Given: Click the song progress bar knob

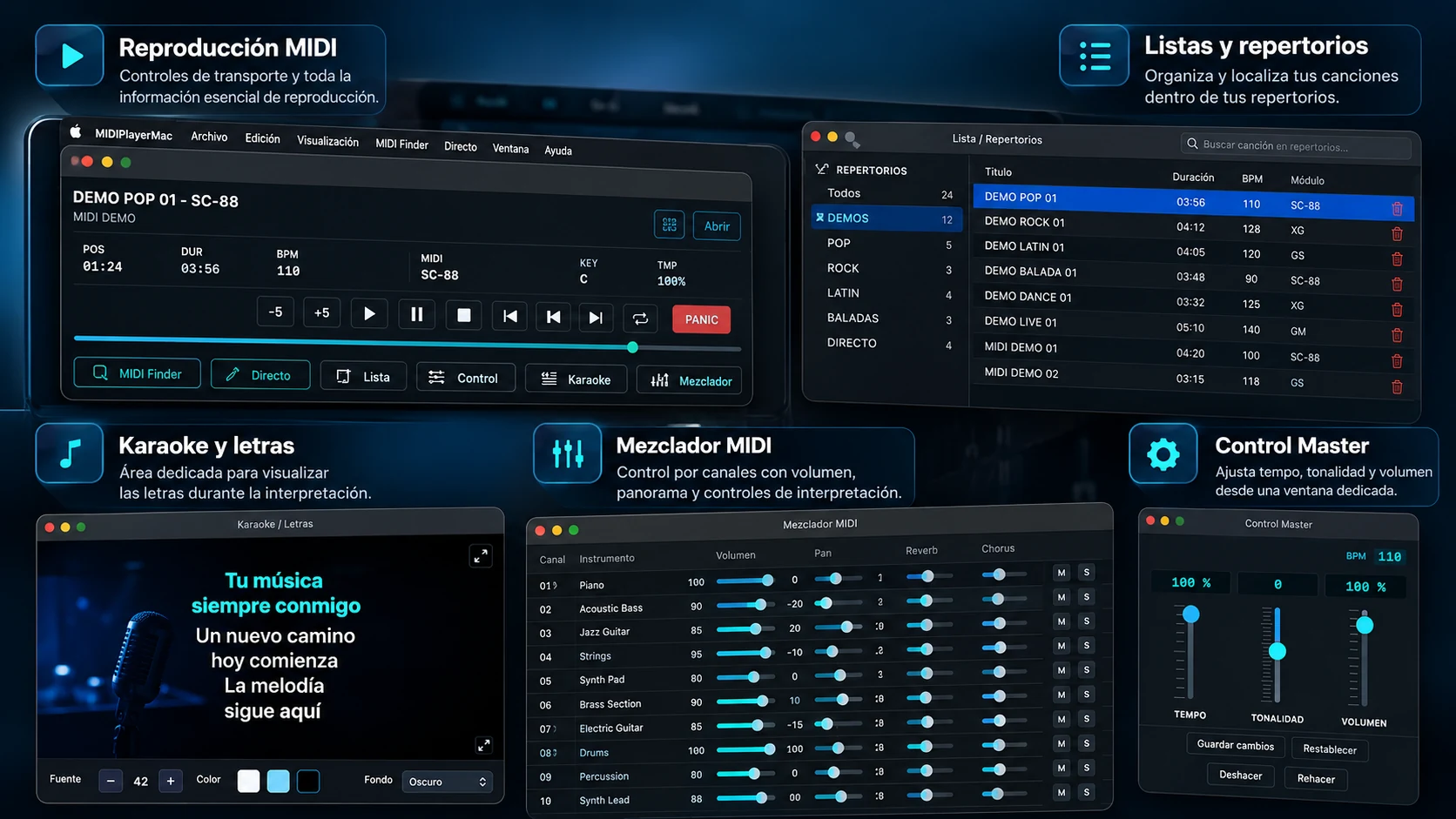Looking at the screenshot, I should (x=633, y=347).
